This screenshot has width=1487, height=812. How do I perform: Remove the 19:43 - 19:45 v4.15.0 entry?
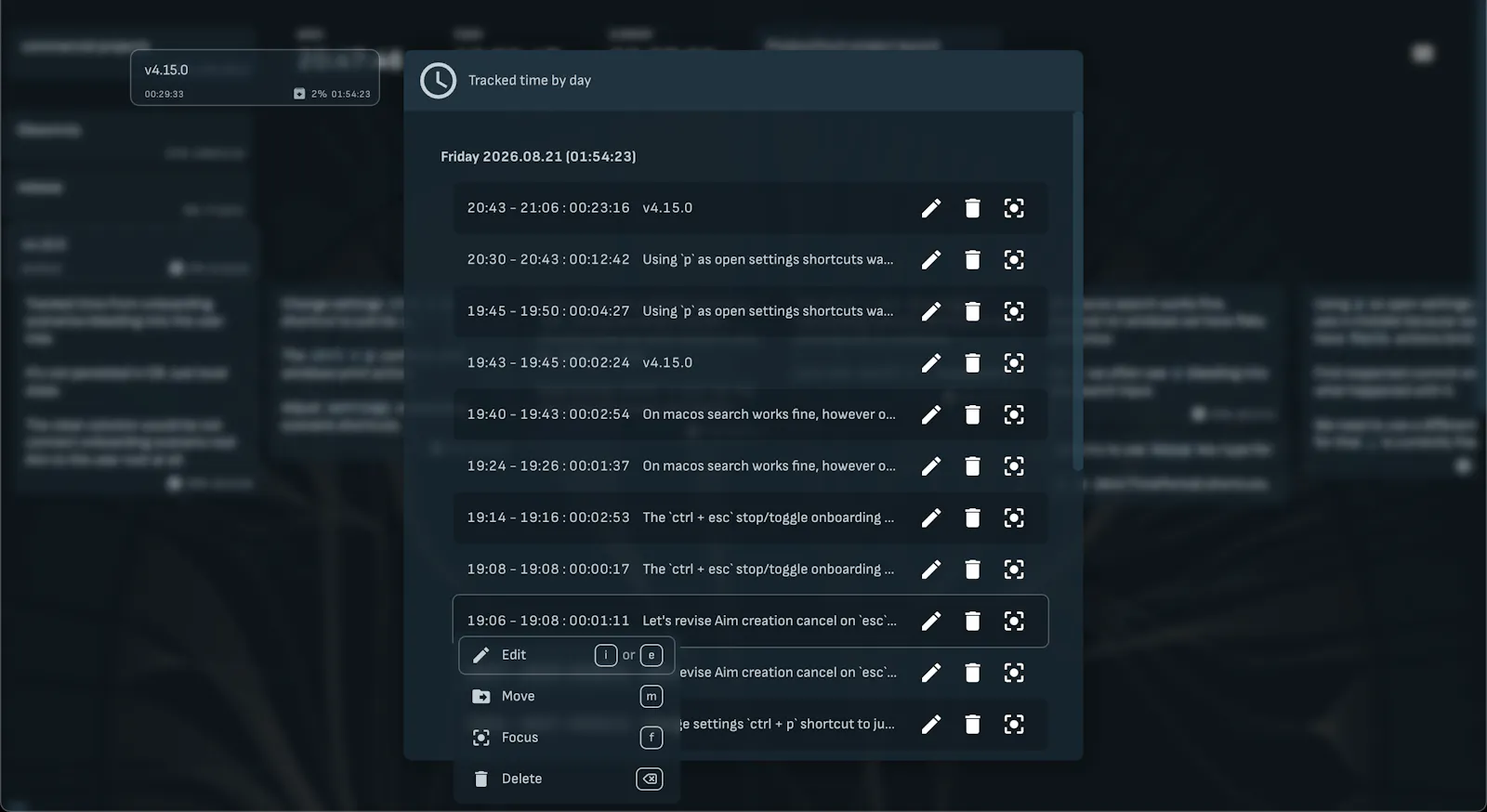coord(972,363)
